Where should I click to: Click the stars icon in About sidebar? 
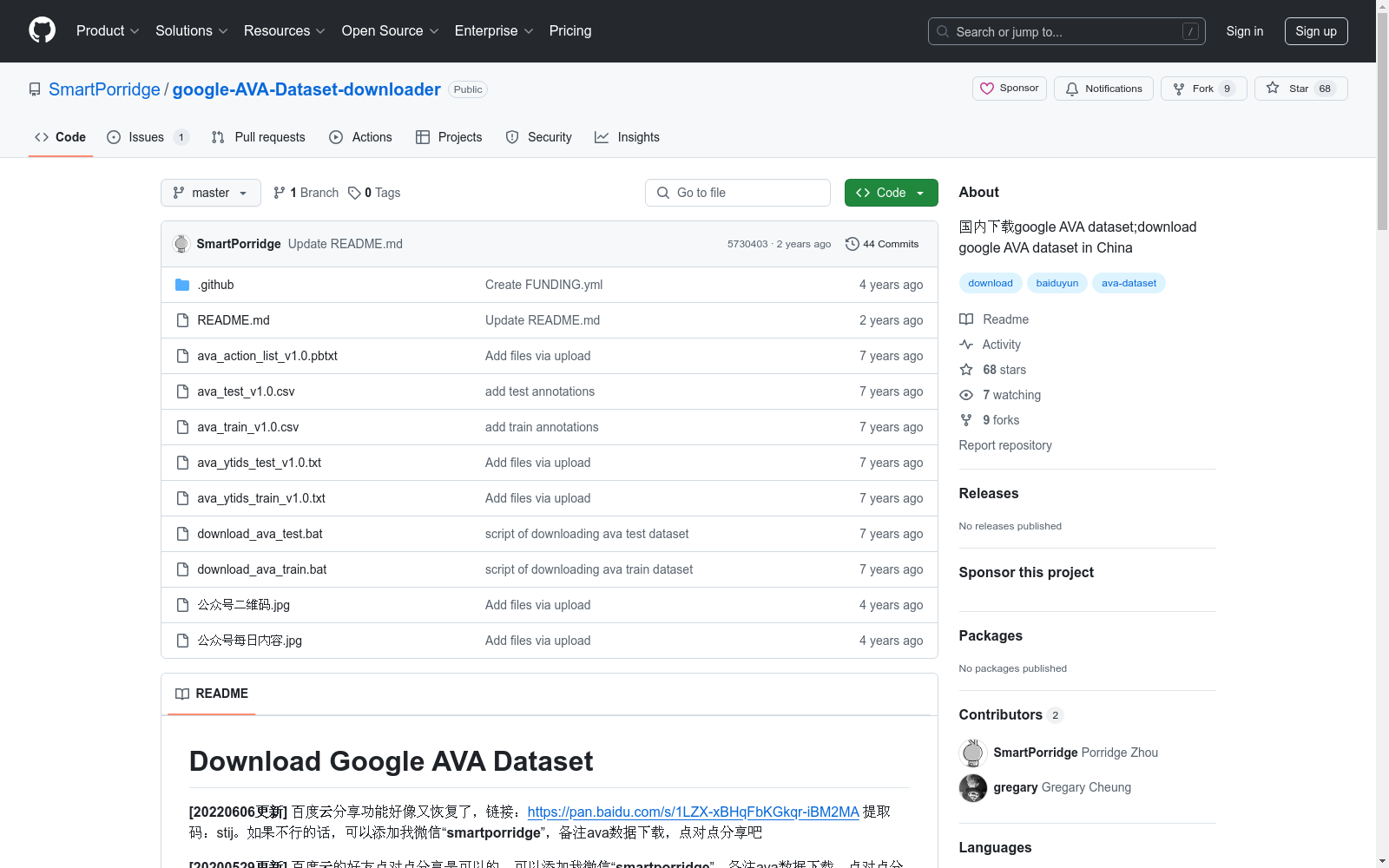point(966,370)
